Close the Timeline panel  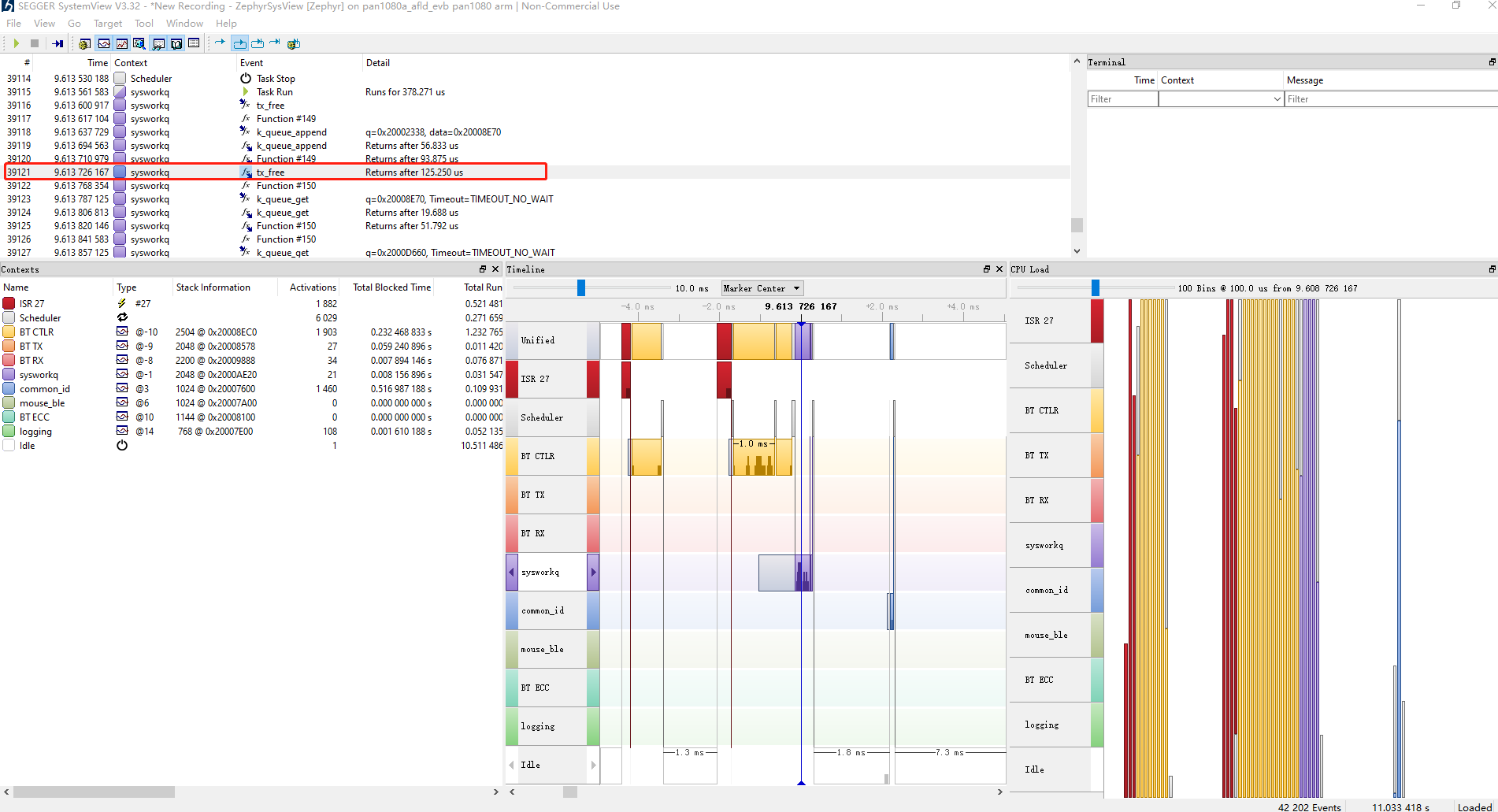point(999,269)
